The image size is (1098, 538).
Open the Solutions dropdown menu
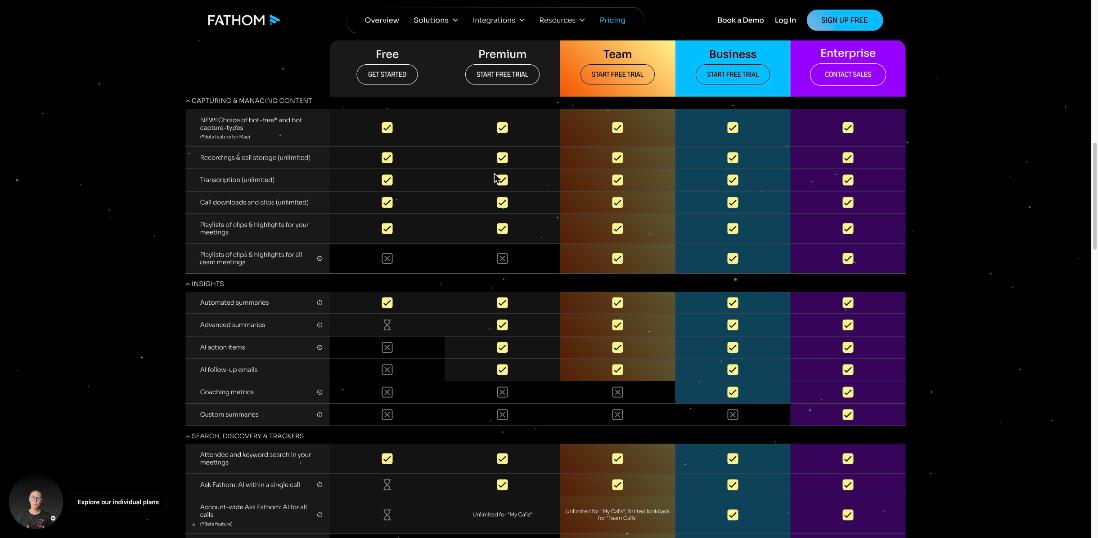click(436, 20)
